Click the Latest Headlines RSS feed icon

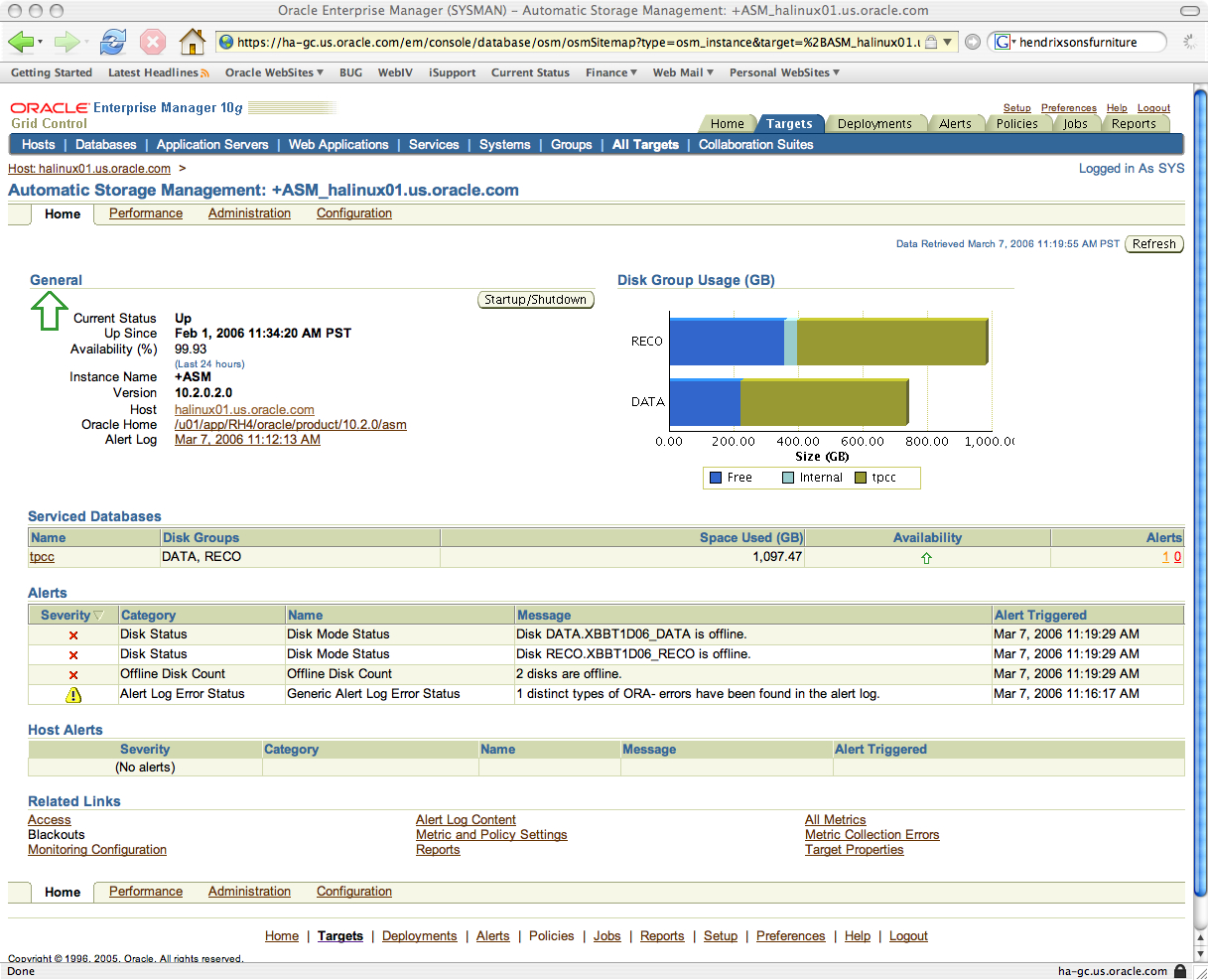(x=204, y=73)
